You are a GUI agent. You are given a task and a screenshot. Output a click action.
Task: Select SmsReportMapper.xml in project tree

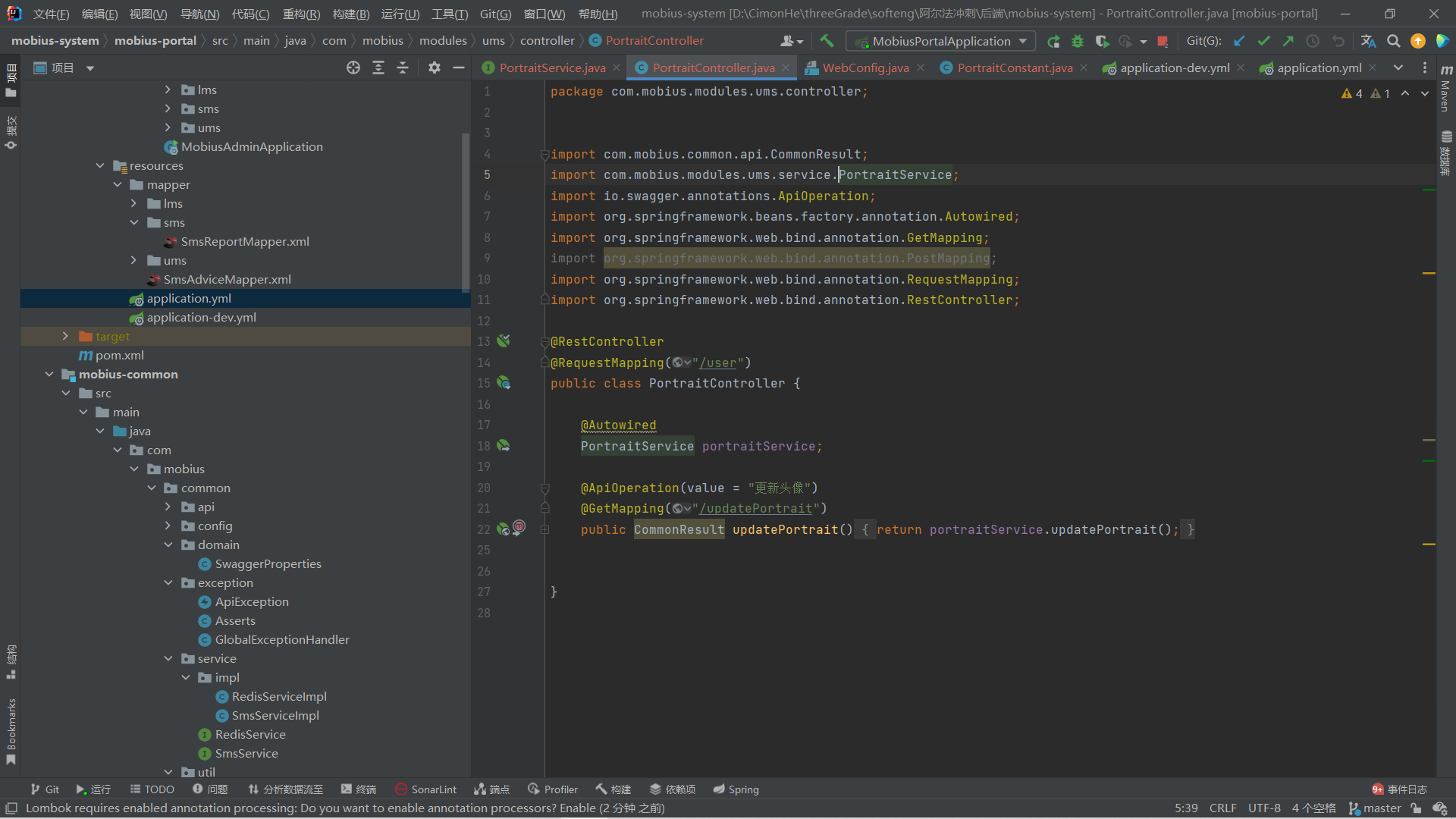click(x=244, y=241)
